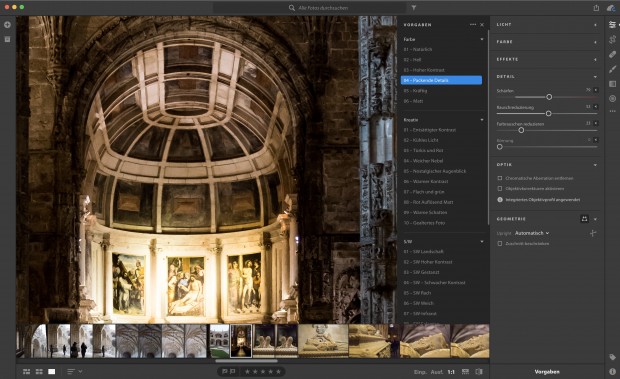
Task: Select the Brush adjustment tool
Action: 612,69
